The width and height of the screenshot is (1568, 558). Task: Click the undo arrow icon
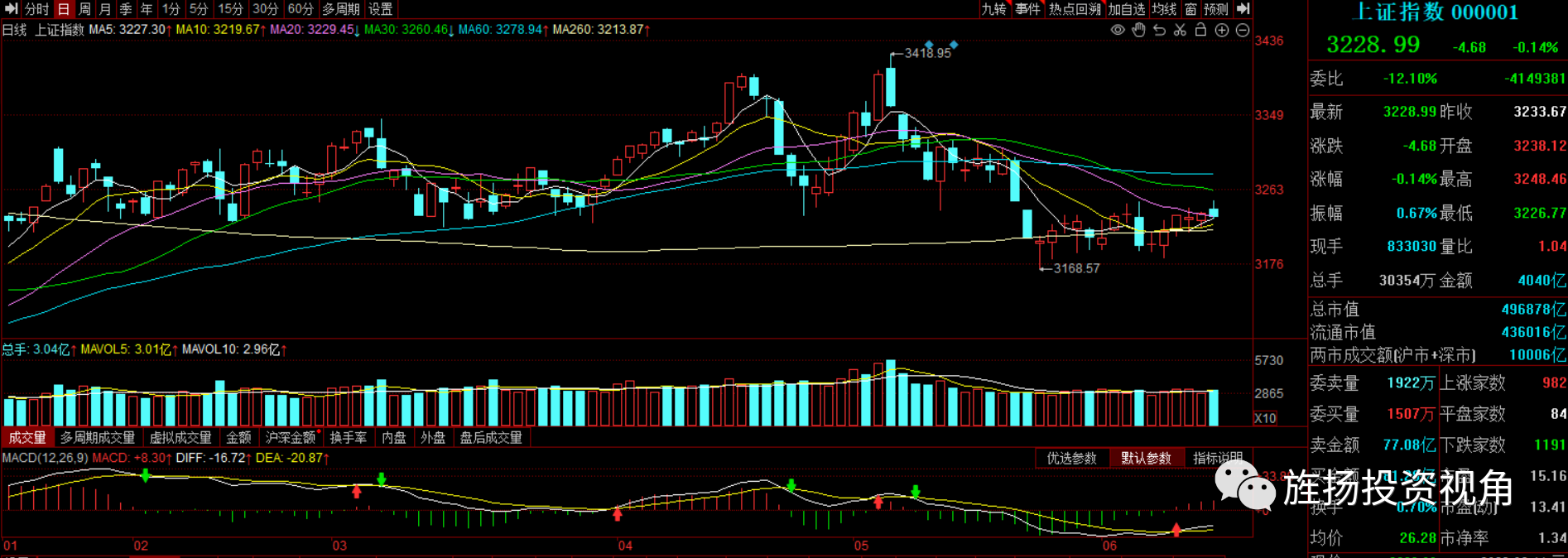[1159, 30]
